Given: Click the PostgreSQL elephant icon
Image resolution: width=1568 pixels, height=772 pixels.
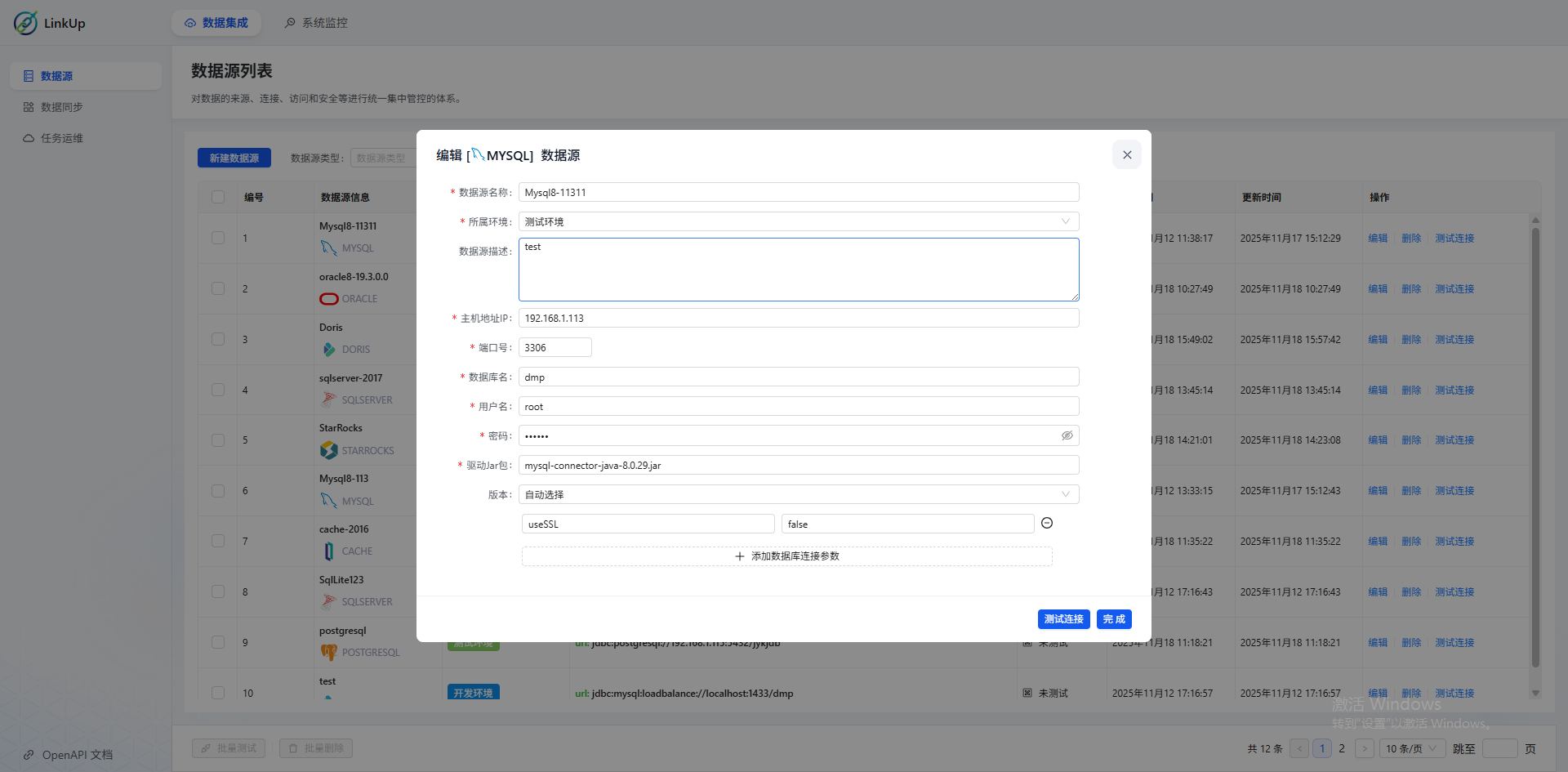Looking at the screenshot, I should tap(329, 652).
